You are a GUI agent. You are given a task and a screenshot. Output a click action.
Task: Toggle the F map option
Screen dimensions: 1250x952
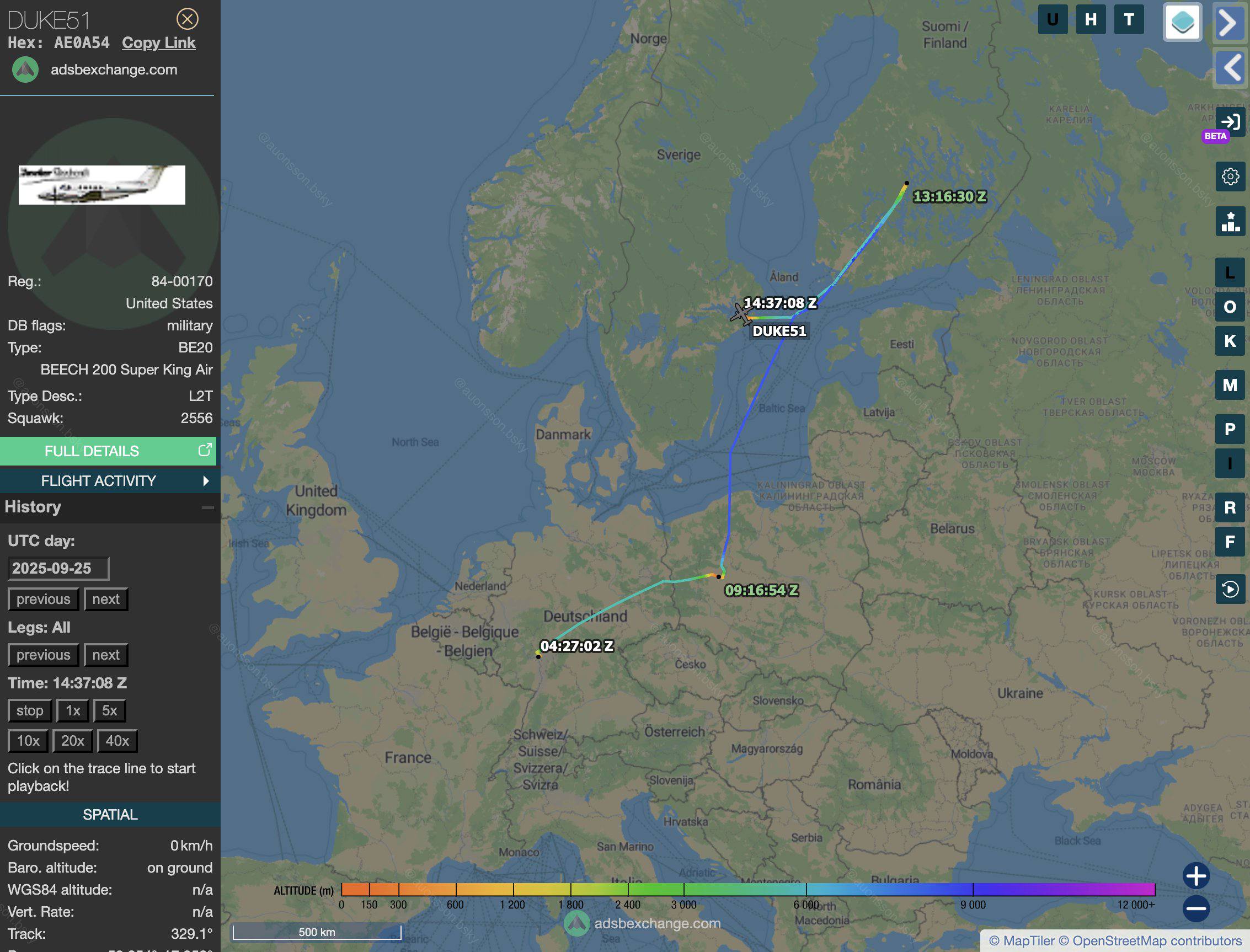tap(1230, 542)
